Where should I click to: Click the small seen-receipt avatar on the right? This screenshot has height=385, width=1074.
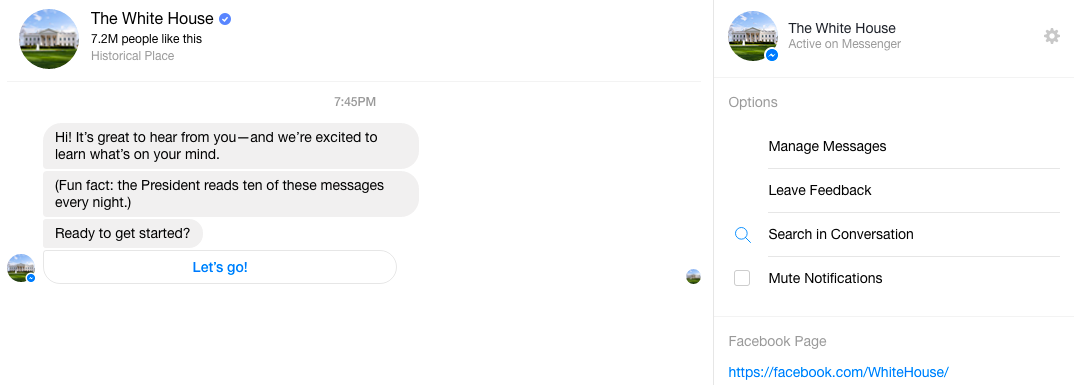pos(693,277)
